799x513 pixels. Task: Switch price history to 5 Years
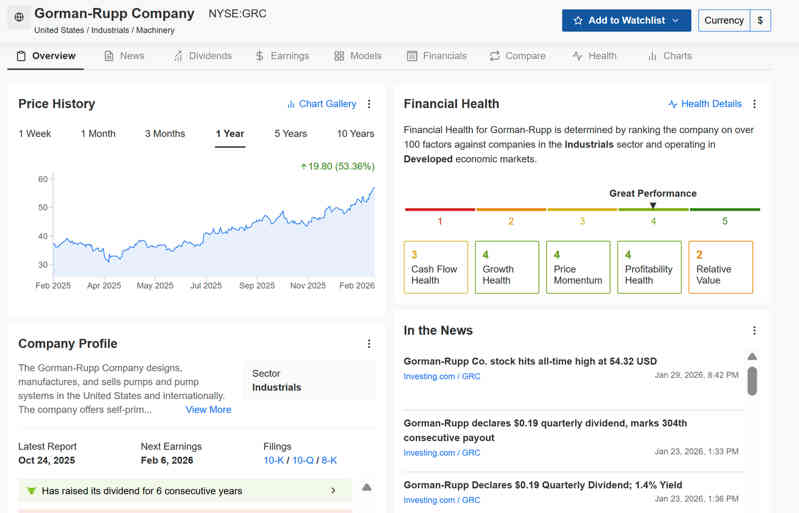[291, 134]
